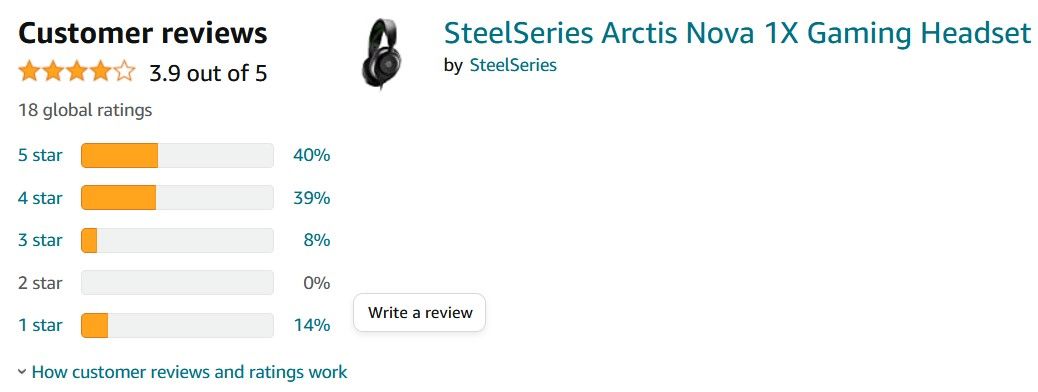This screenshot has height=392, width=1038.
Task: Click the five-star rating icon row
Action: point(77,71)
